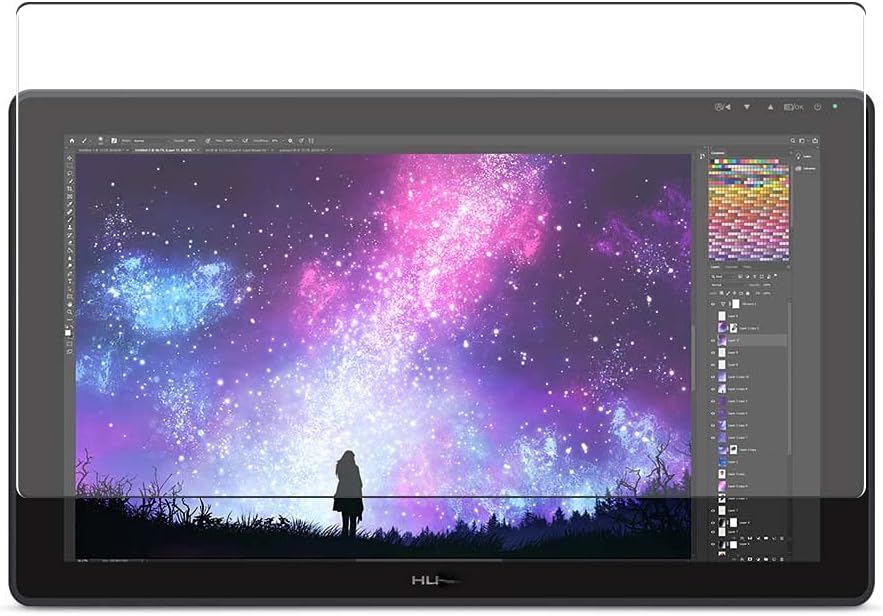Create new group at Layers panel bottom
The image size is (883, 616).
[x=766, y=559]
